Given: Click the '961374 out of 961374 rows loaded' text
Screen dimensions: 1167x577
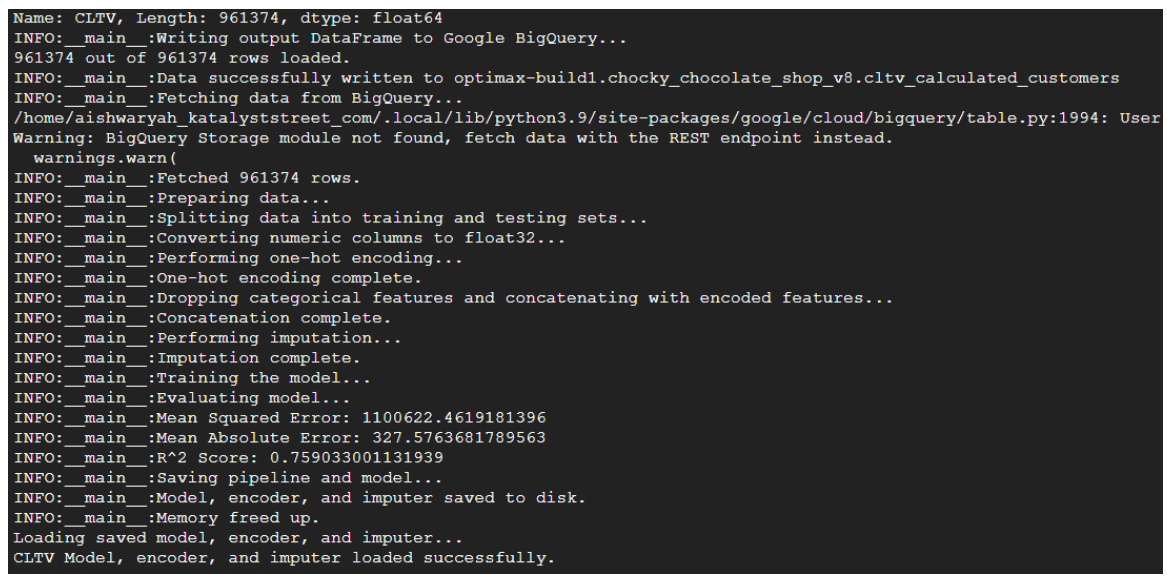Looking at the screenshot, I should 182,58.
